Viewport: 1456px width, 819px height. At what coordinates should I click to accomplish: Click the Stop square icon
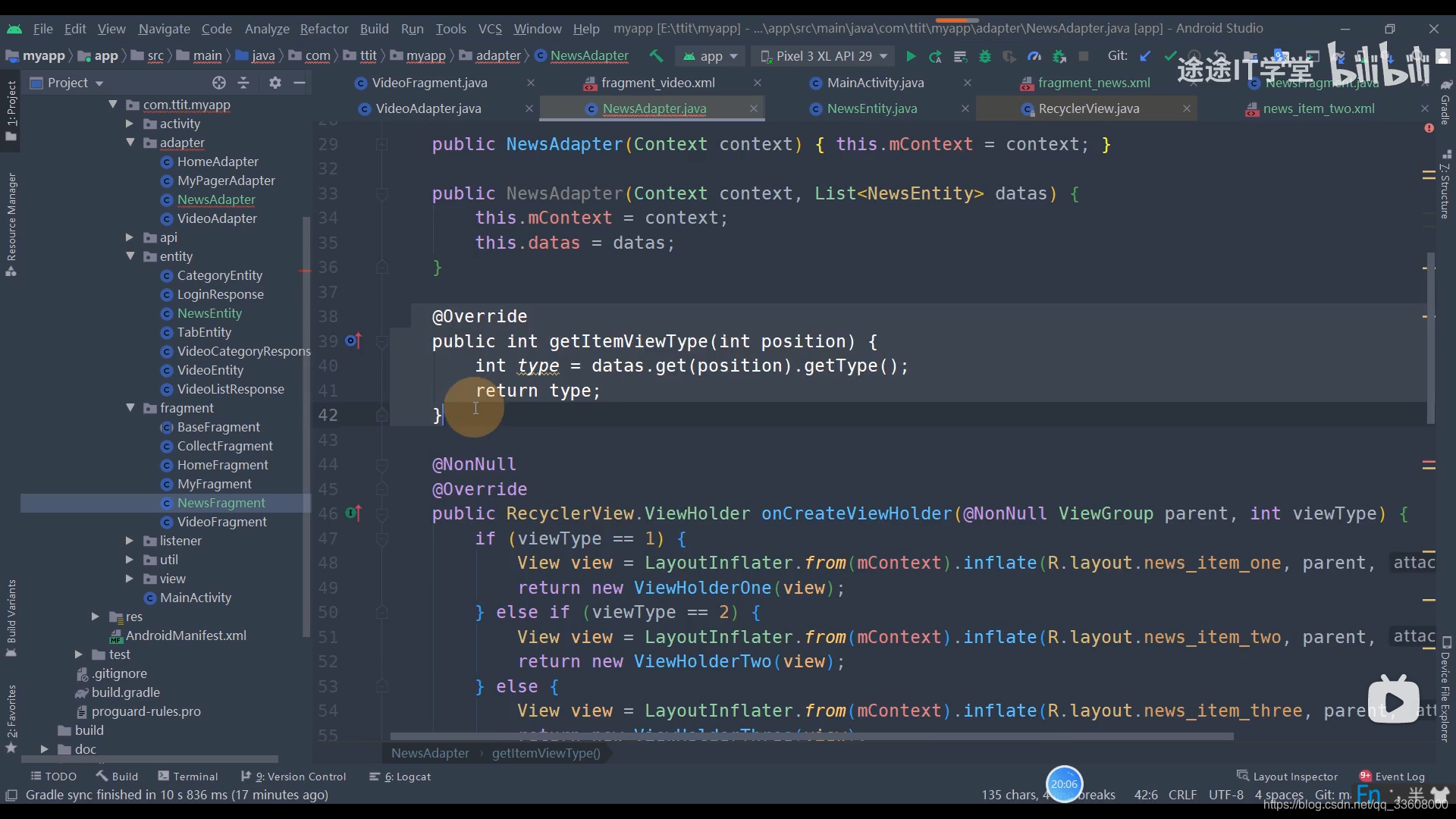click(1084, 56)
